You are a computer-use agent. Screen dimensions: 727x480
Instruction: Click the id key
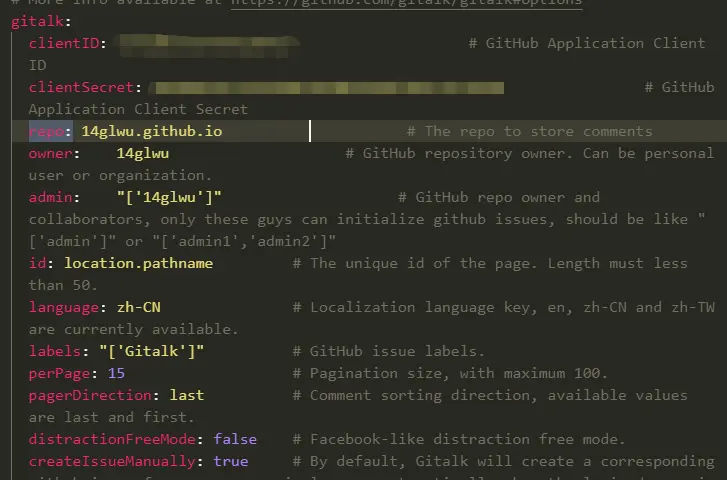[x=37, y=263]
